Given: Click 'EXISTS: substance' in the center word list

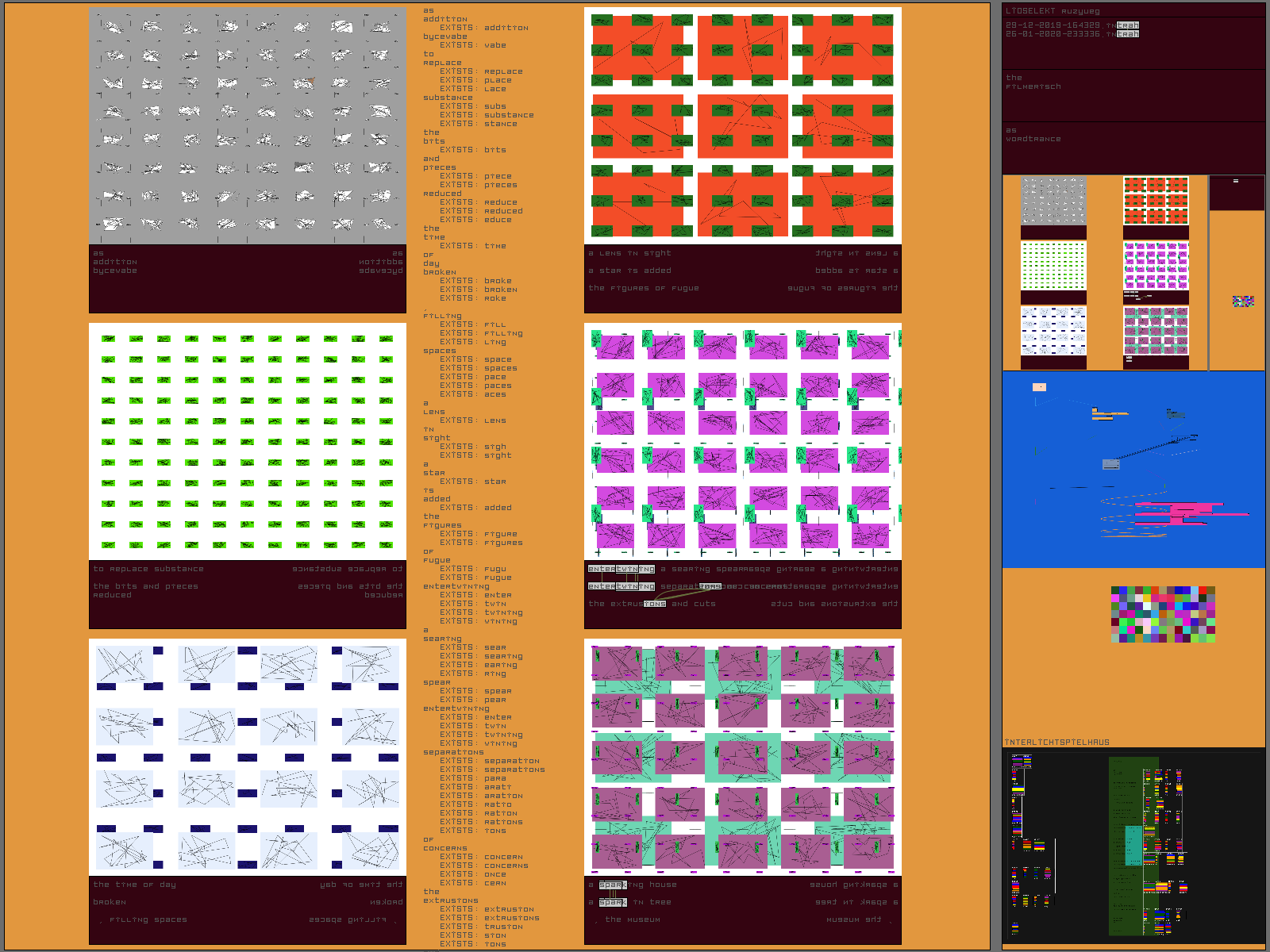Looking at the screenshot, I should pos(487,115).
